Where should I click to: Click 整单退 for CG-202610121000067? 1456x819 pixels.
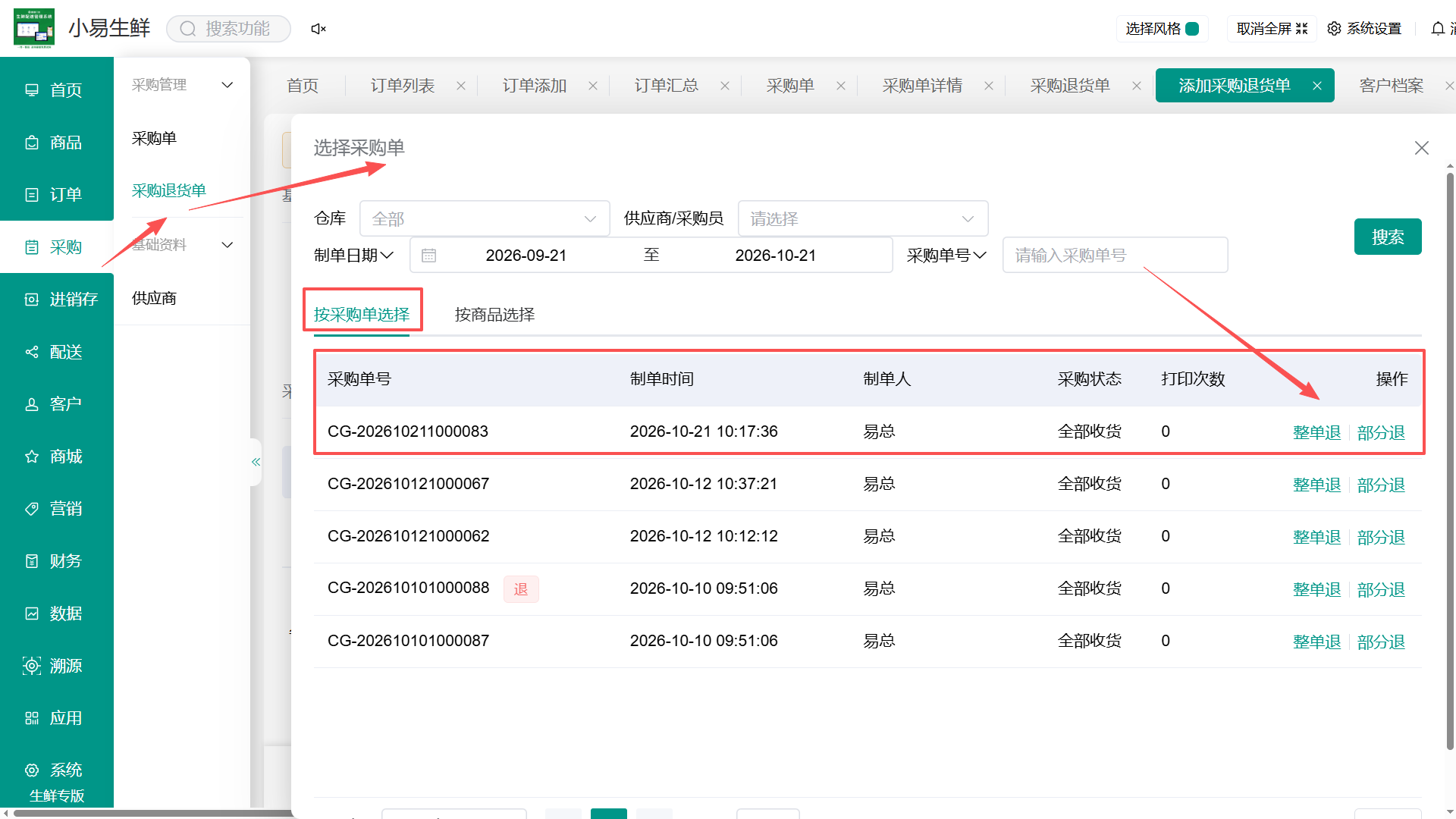click(x=1316, y=485)
